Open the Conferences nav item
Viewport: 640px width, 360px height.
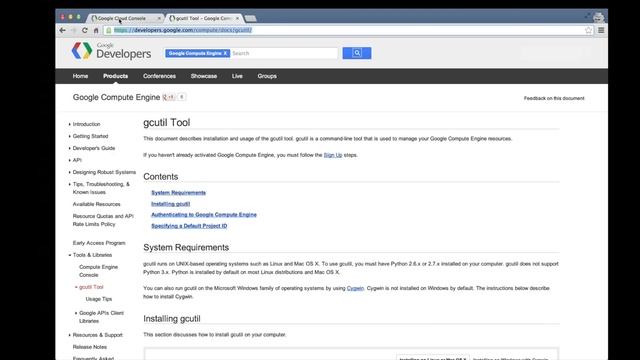160,76
